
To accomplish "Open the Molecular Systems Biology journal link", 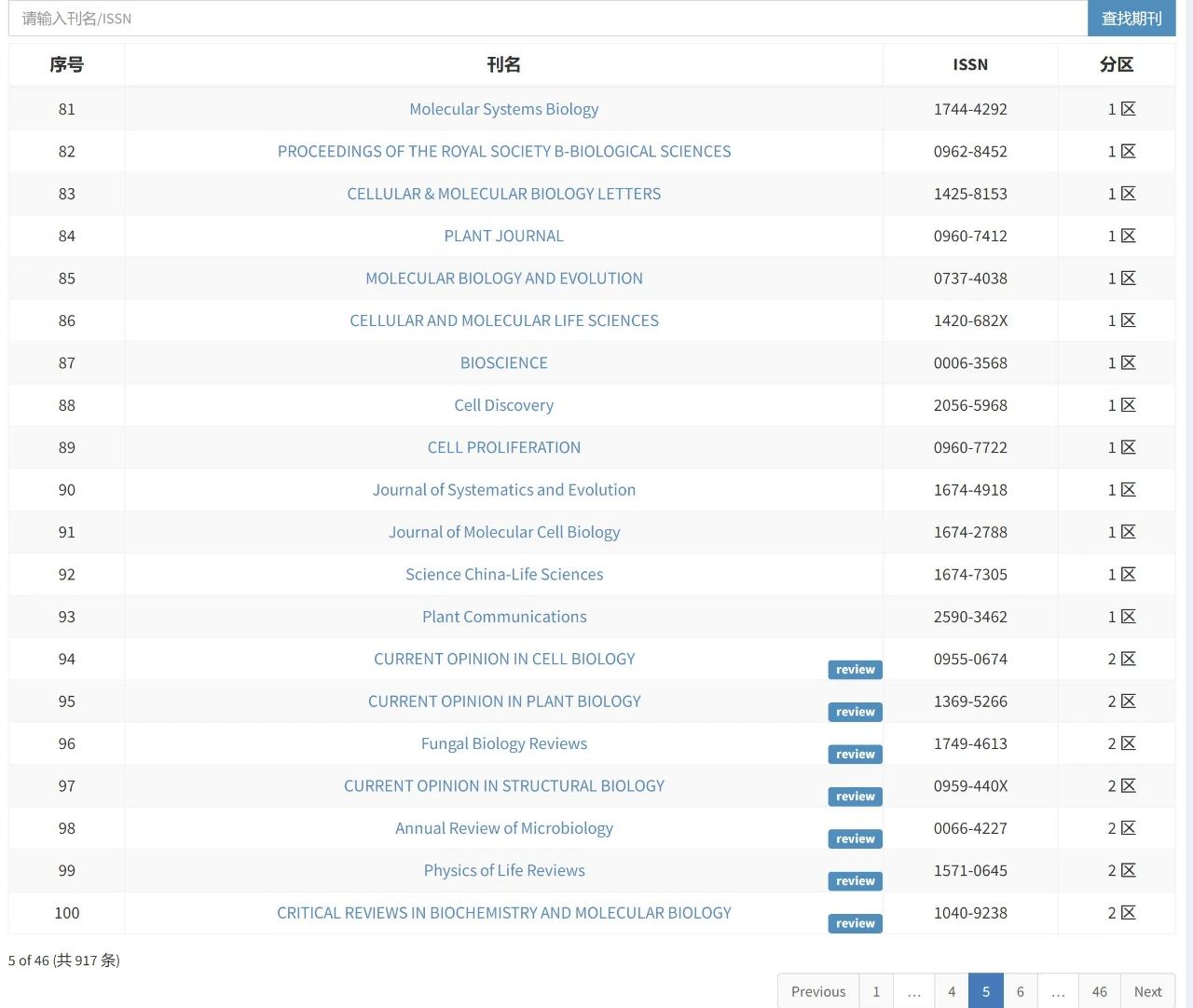I will point(504,109).
